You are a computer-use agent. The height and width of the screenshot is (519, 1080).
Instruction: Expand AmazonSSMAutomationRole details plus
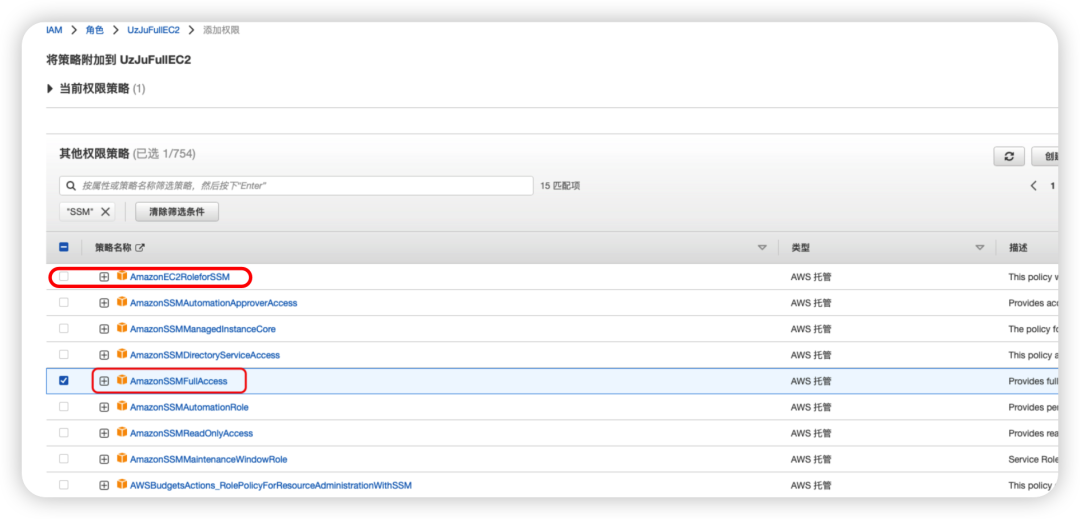pyautogui.click(x=104, y=407)
